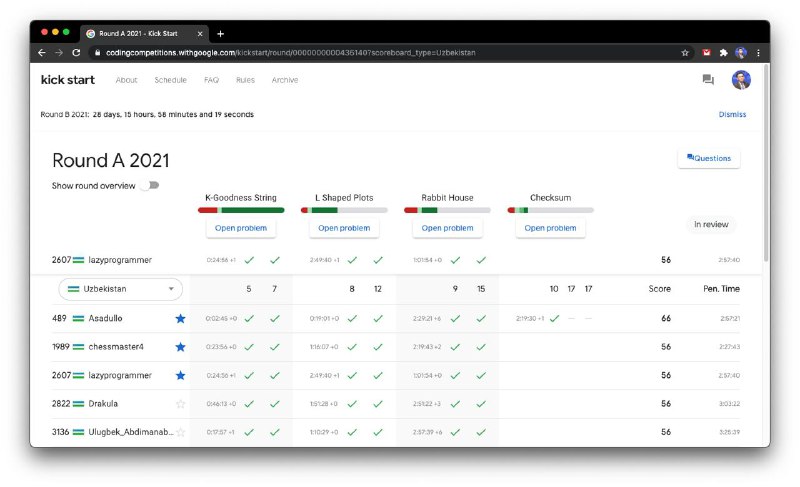Viewport: 800px width, 487px height.
Task: Open problem K-Goodness String
Action: pos(241,228)
